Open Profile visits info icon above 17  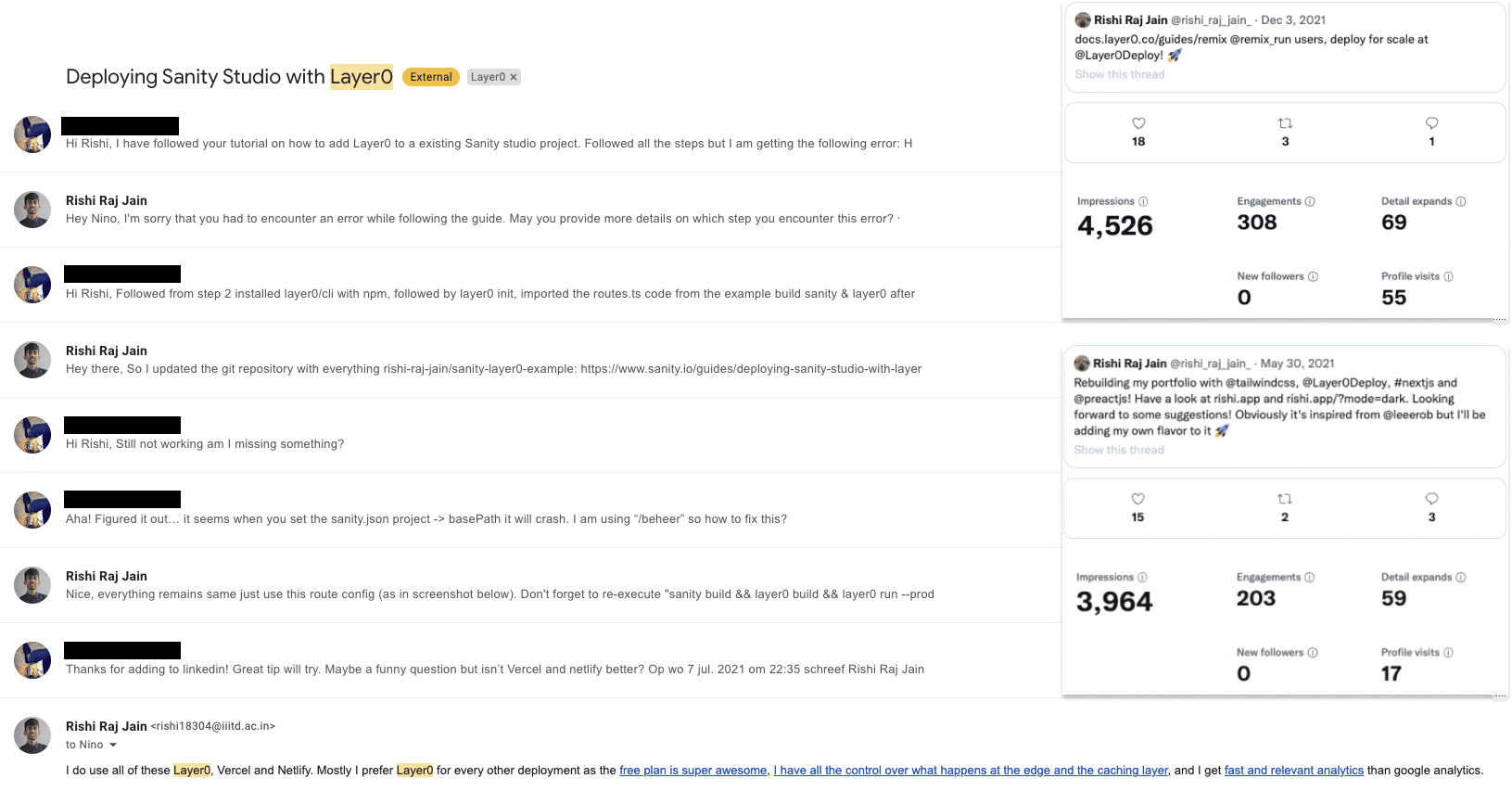(1448, 653)
